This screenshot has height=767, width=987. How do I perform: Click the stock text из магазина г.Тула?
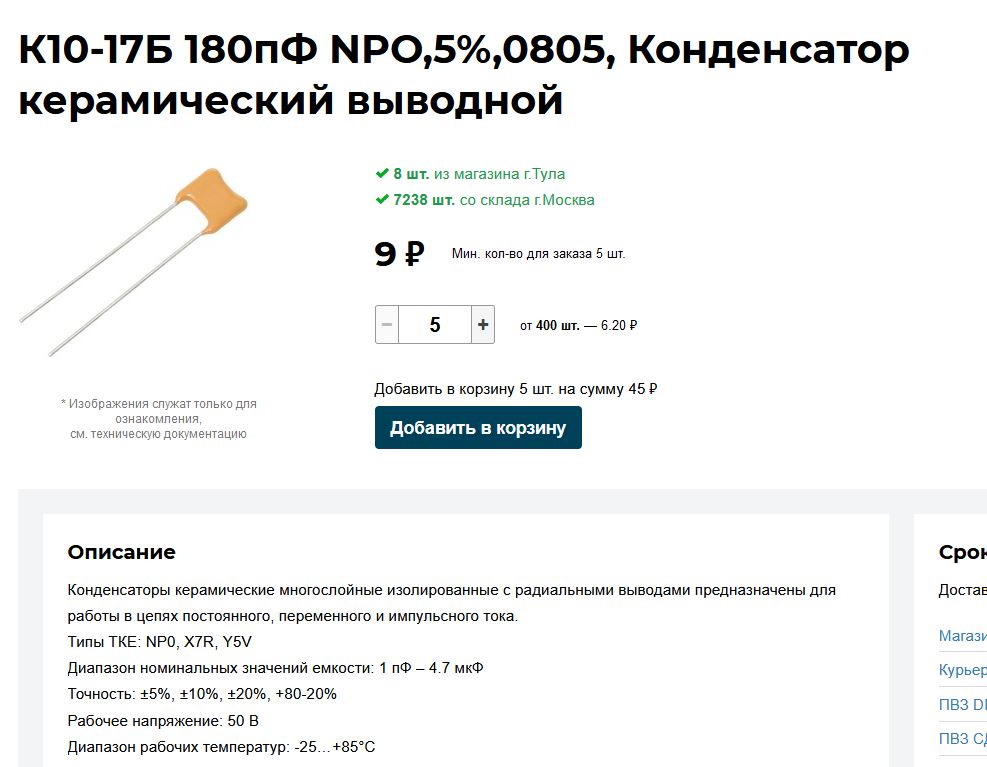coord(499,174)
